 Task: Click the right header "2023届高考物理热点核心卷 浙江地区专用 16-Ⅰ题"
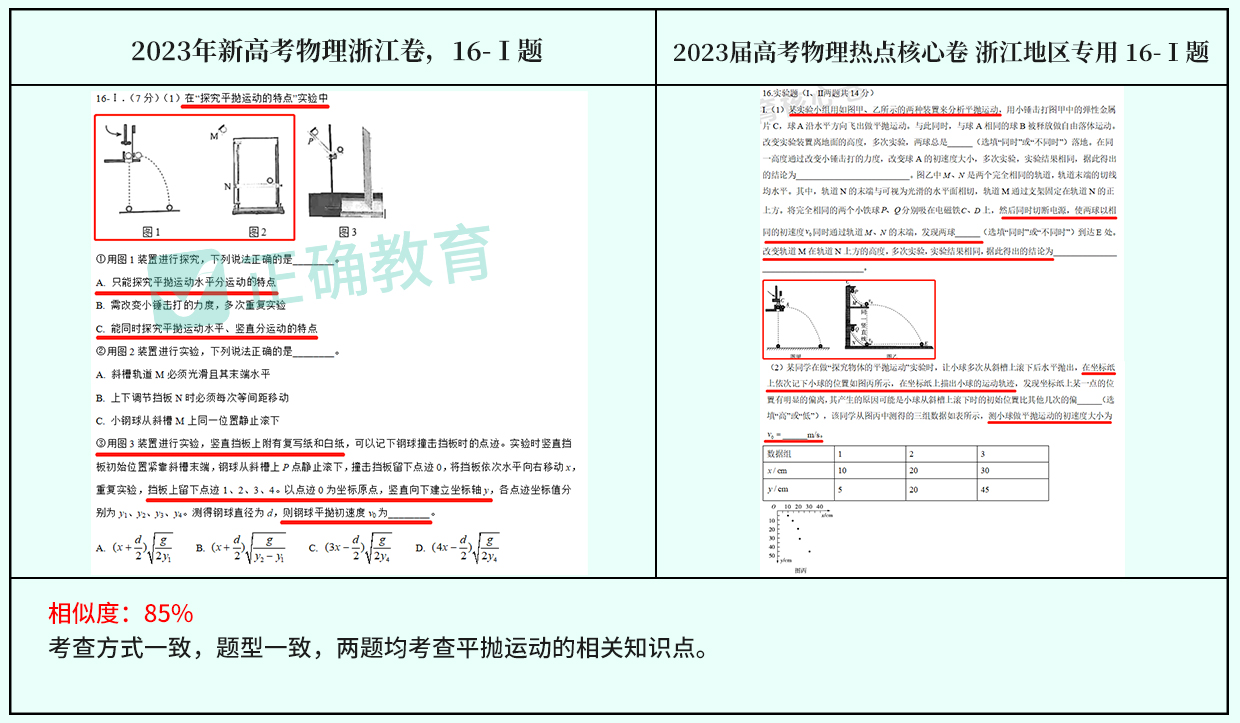(x=941, y=52)
